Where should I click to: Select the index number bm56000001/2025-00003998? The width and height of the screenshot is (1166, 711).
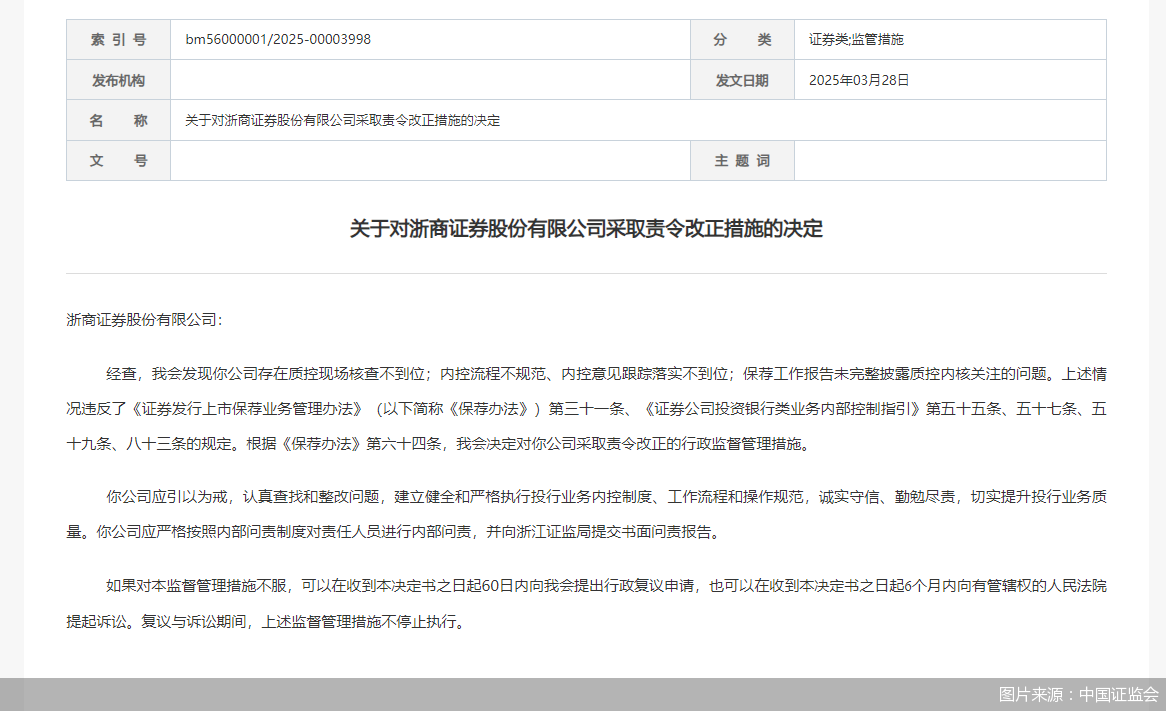point(278,39)
